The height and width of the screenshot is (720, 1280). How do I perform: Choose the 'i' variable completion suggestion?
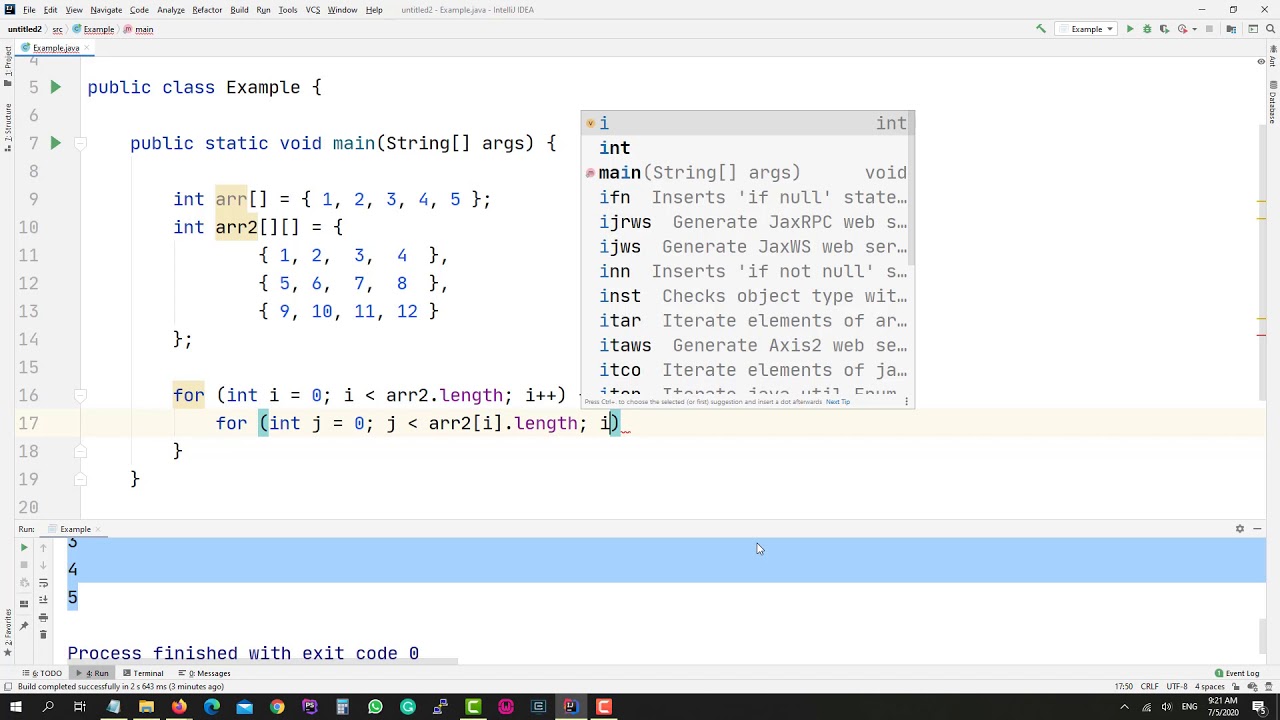[748, 123]
